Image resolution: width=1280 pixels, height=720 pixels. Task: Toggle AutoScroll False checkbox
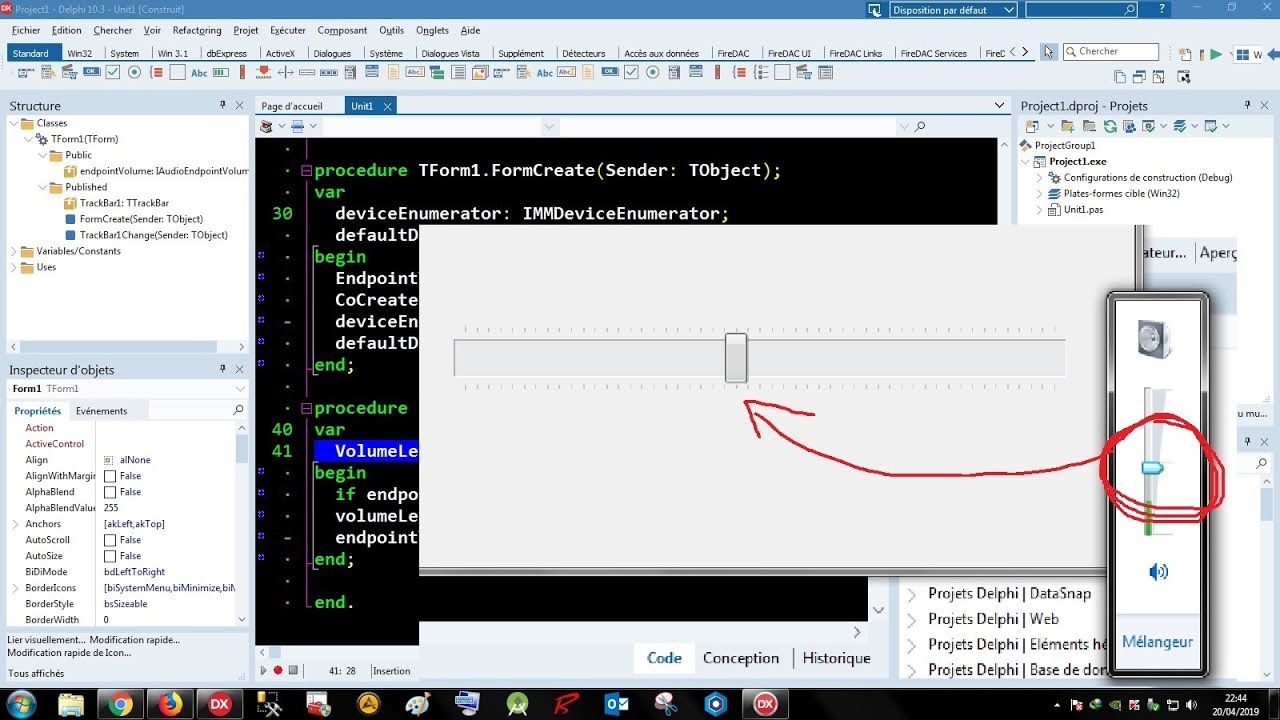pyautogui.click(x=110, y=540)
